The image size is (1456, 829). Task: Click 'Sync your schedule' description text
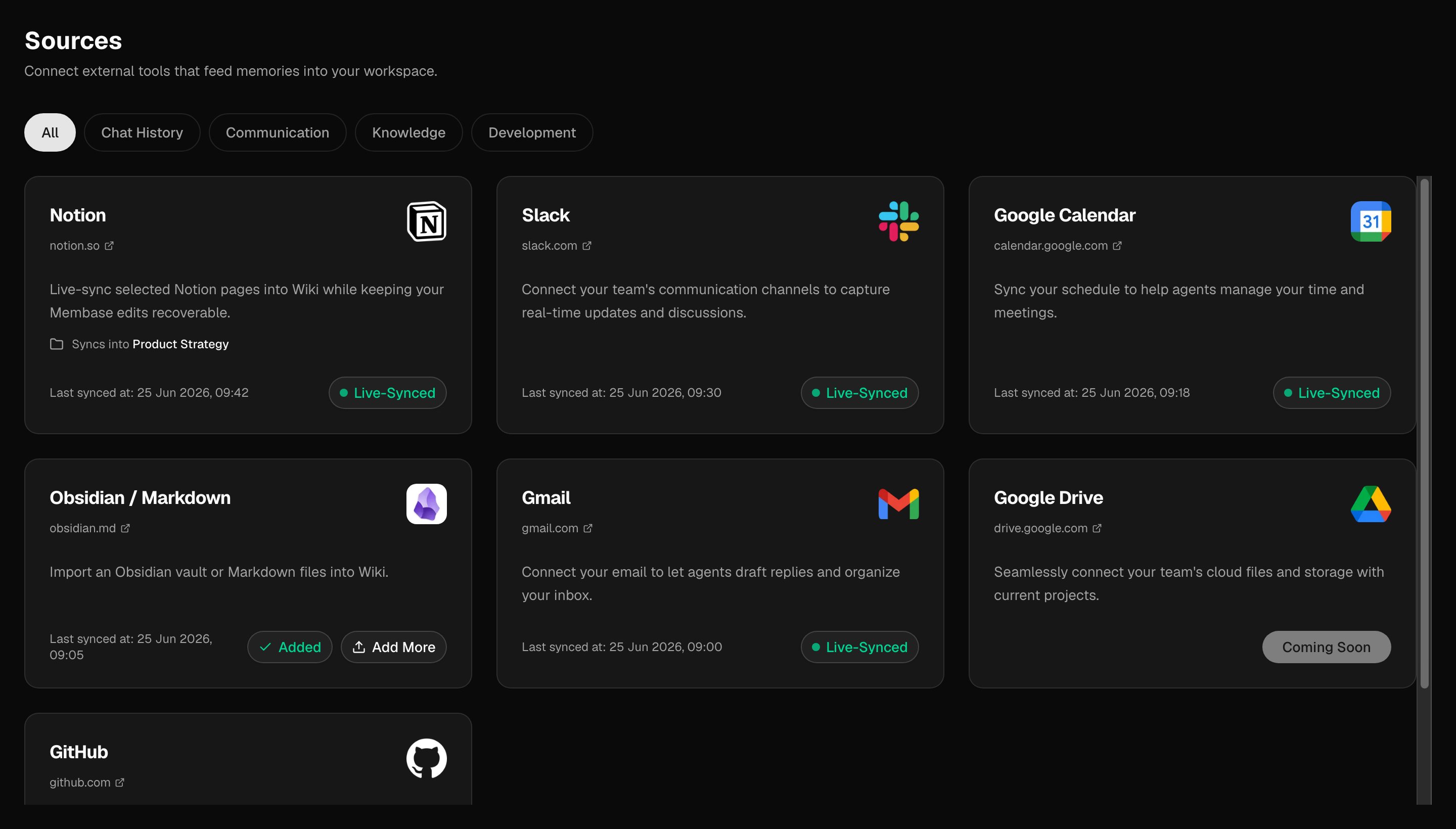[1178, 301]
